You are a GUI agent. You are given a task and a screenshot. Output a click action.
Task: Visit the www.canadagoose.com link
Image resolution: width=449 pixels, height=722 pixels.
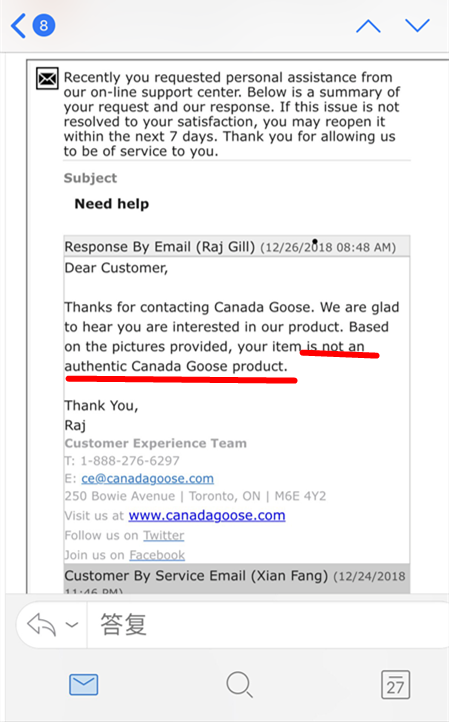pos(207,515)
